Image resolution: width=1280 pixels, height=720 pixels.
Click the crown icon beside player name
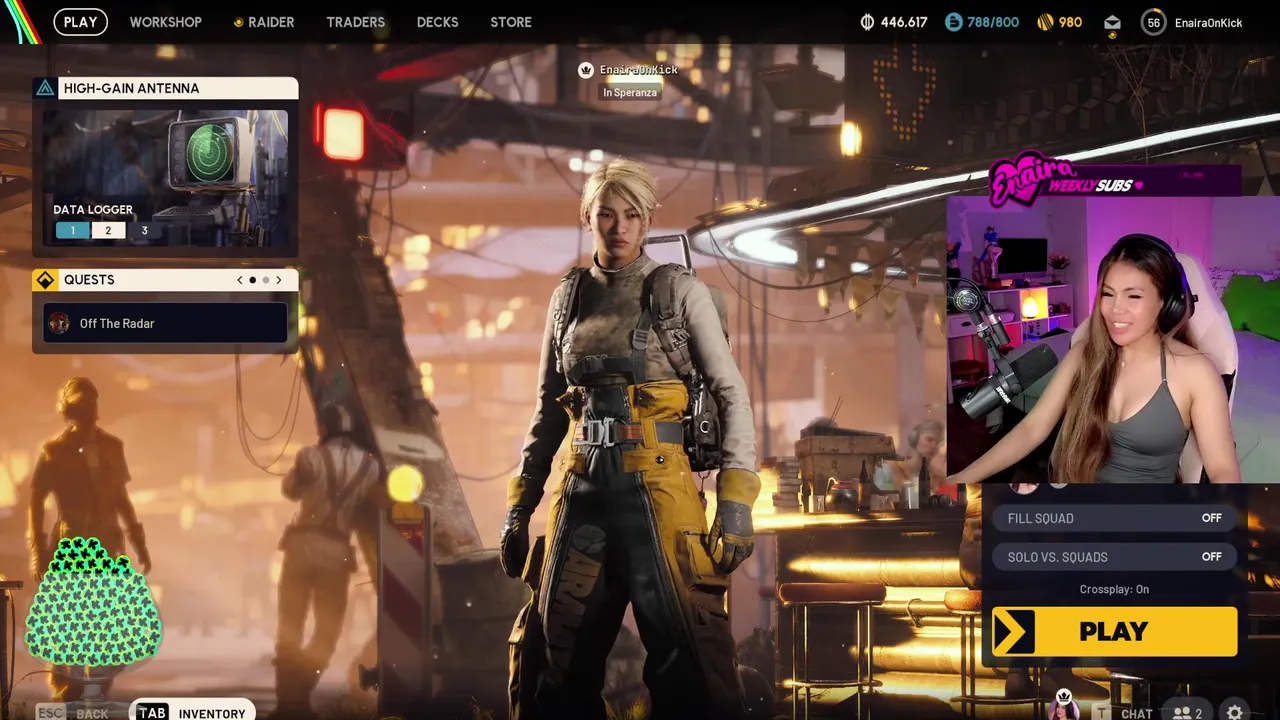pyautogui.click(x=586, y=70)
